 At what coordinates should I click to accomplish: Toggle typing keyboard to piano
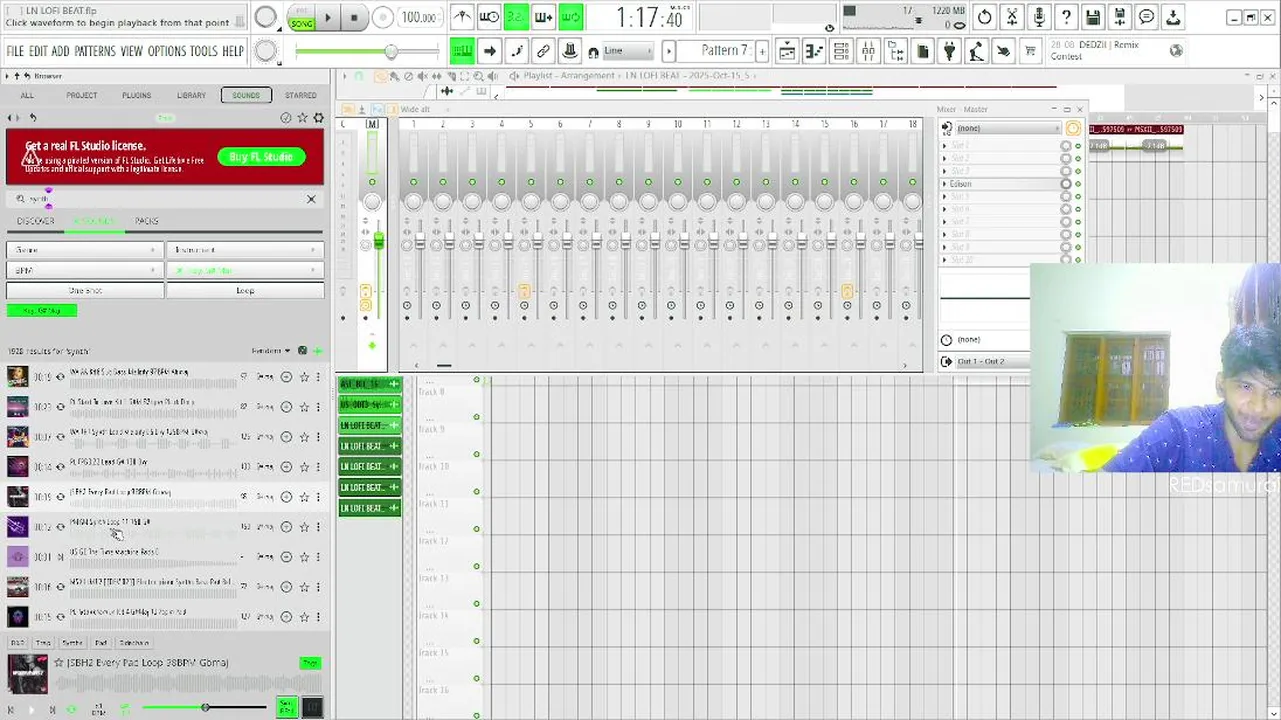462,51
